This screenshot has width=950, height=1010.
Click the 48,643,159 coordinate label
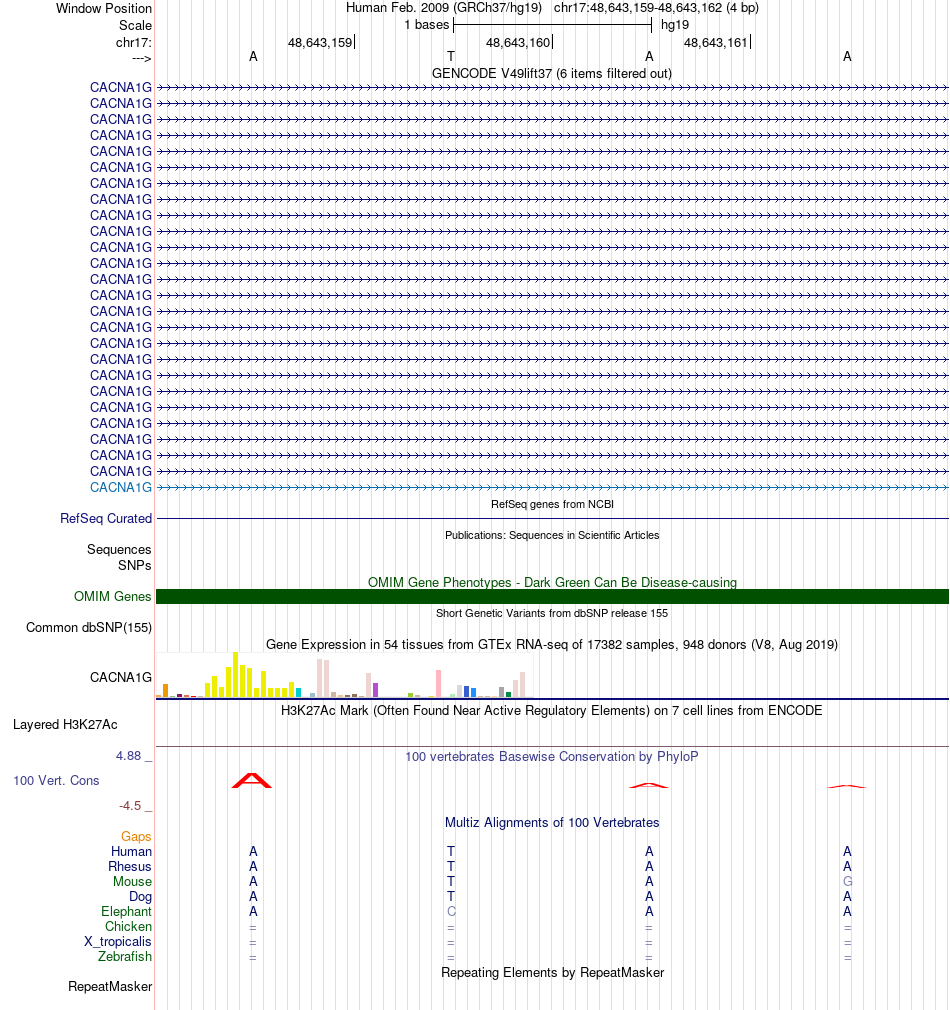319,43
